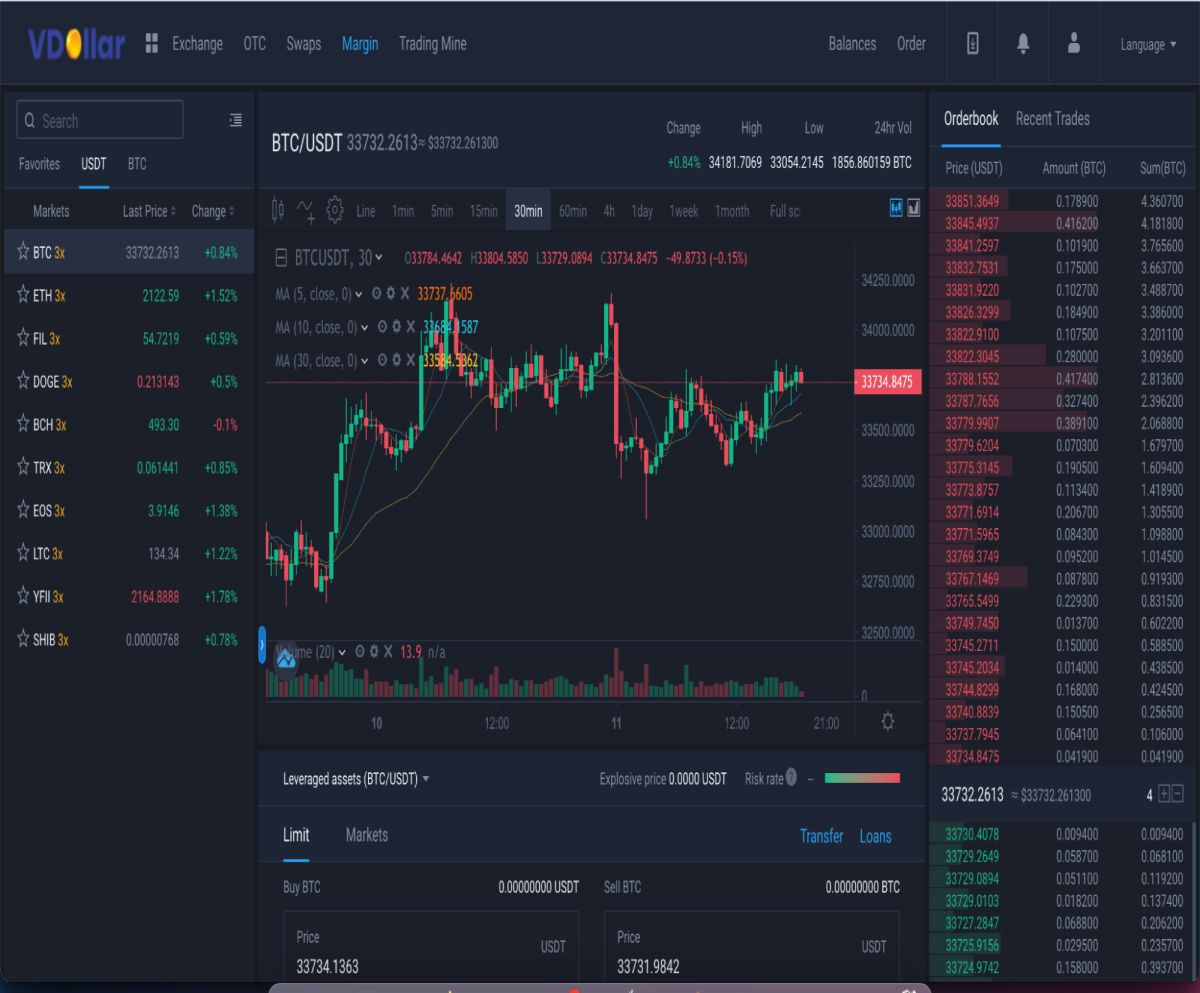Switch to candlestick K-line chart view icon
This screenshot has height=993, width=1200.
[896, 207]
